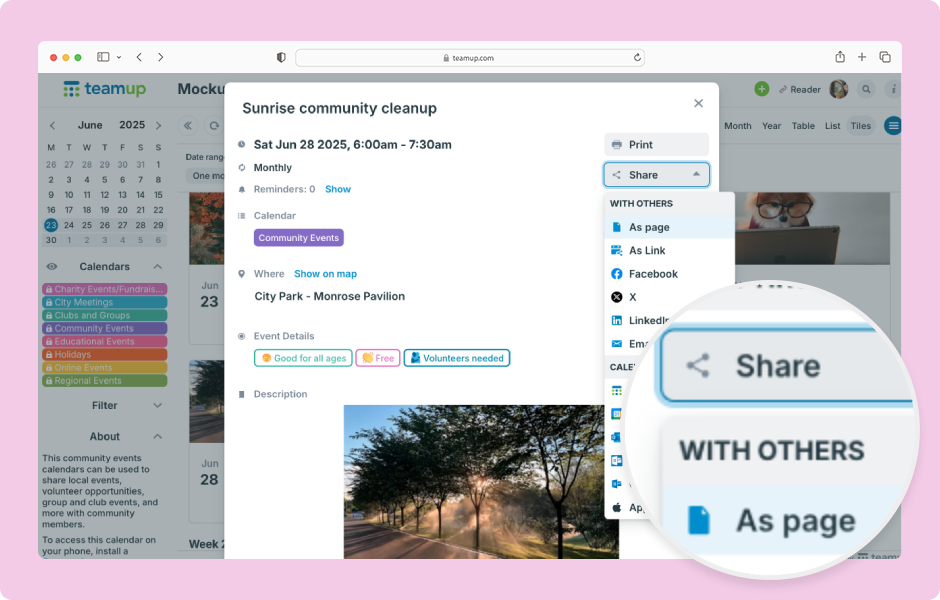This screenshot has height=600, width=940.
Task: Close the Sunrise community cleanup dialog
Action: (698, 103)
